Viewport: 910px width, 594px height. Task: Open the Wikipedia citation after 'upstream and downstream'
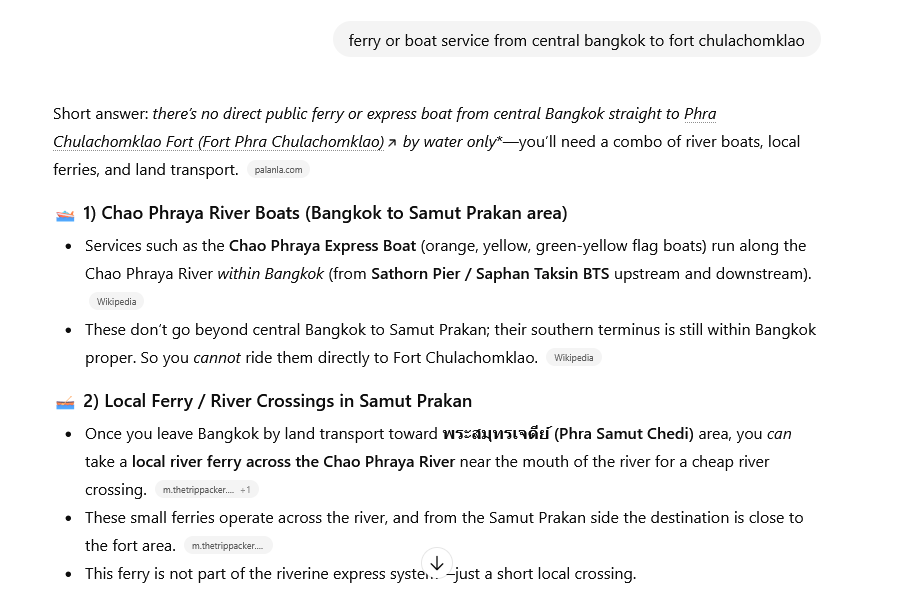click(117, 302)
